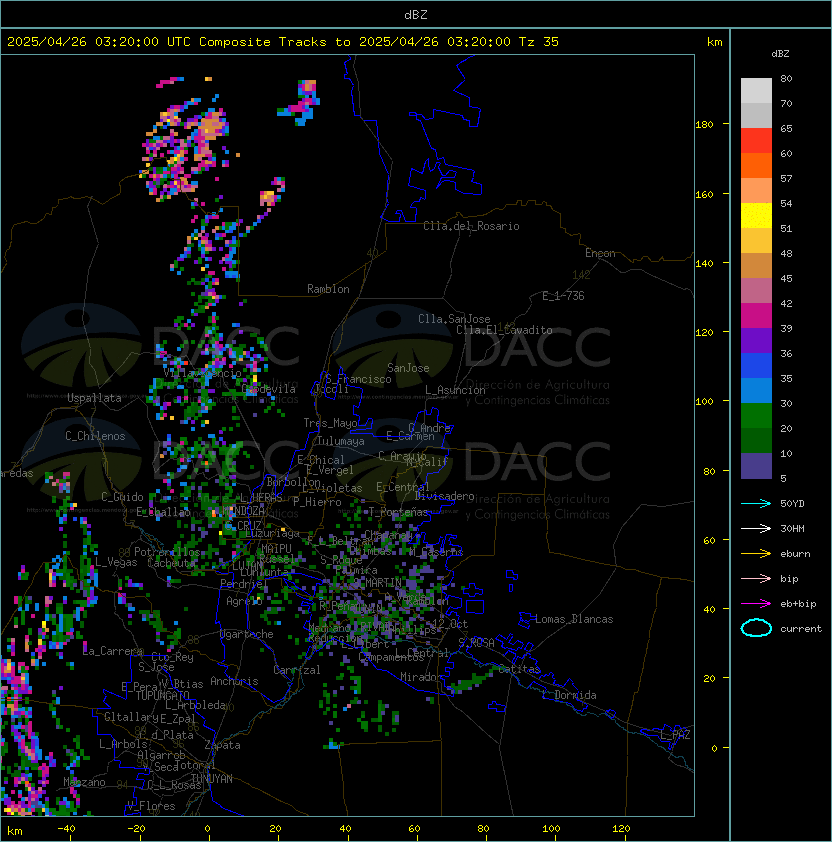This screenshot has height=842, width=832.
Task: Click the 'Manzano' map label
Action: (84, 782)
